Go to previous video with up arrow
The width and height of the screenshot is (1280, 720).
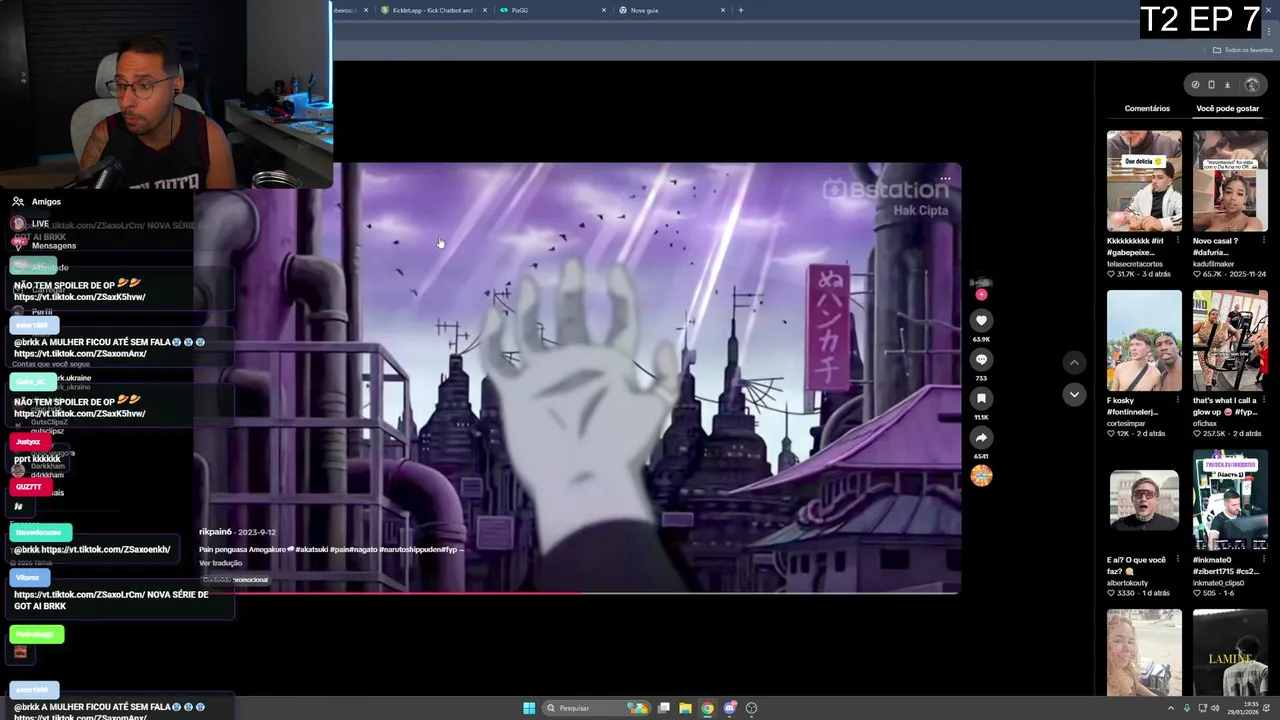(x=1074, y=363)
